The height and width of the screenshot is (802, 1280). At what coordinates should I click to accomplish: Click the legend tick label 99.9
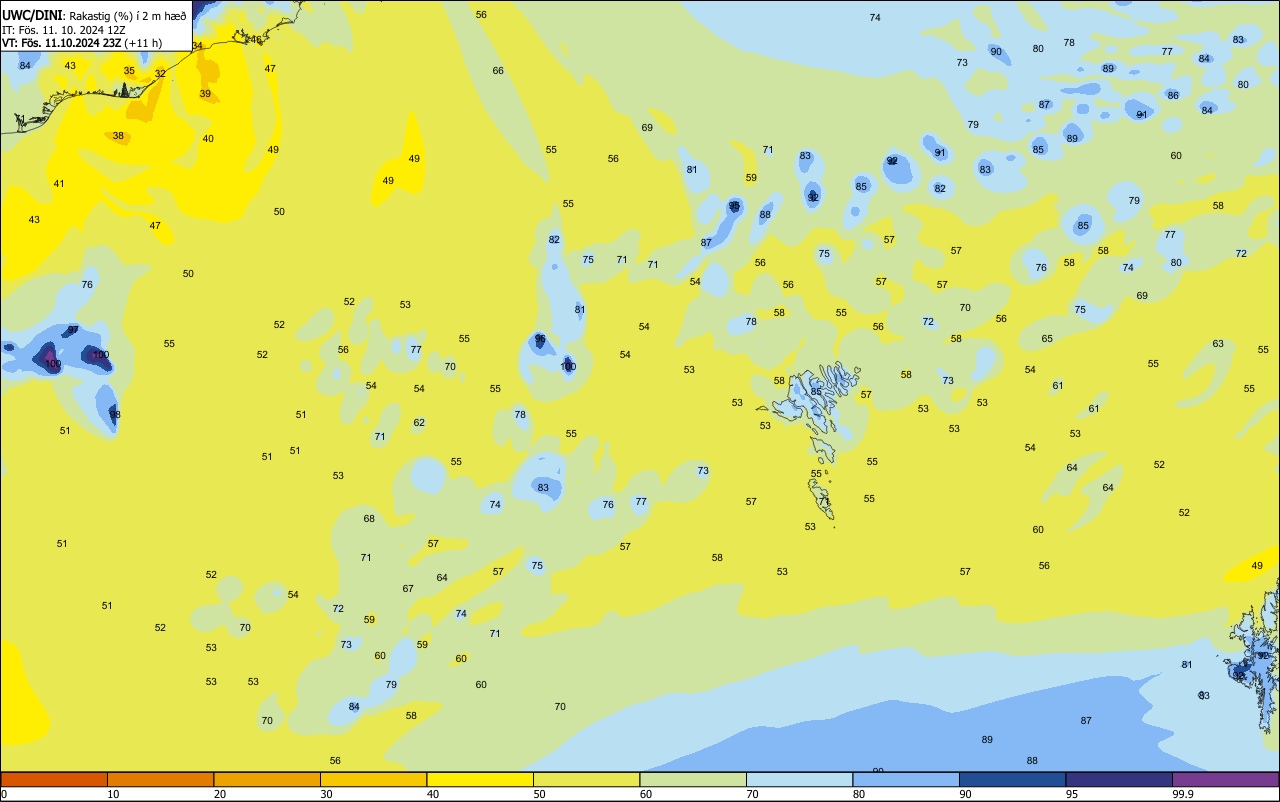1182,794
